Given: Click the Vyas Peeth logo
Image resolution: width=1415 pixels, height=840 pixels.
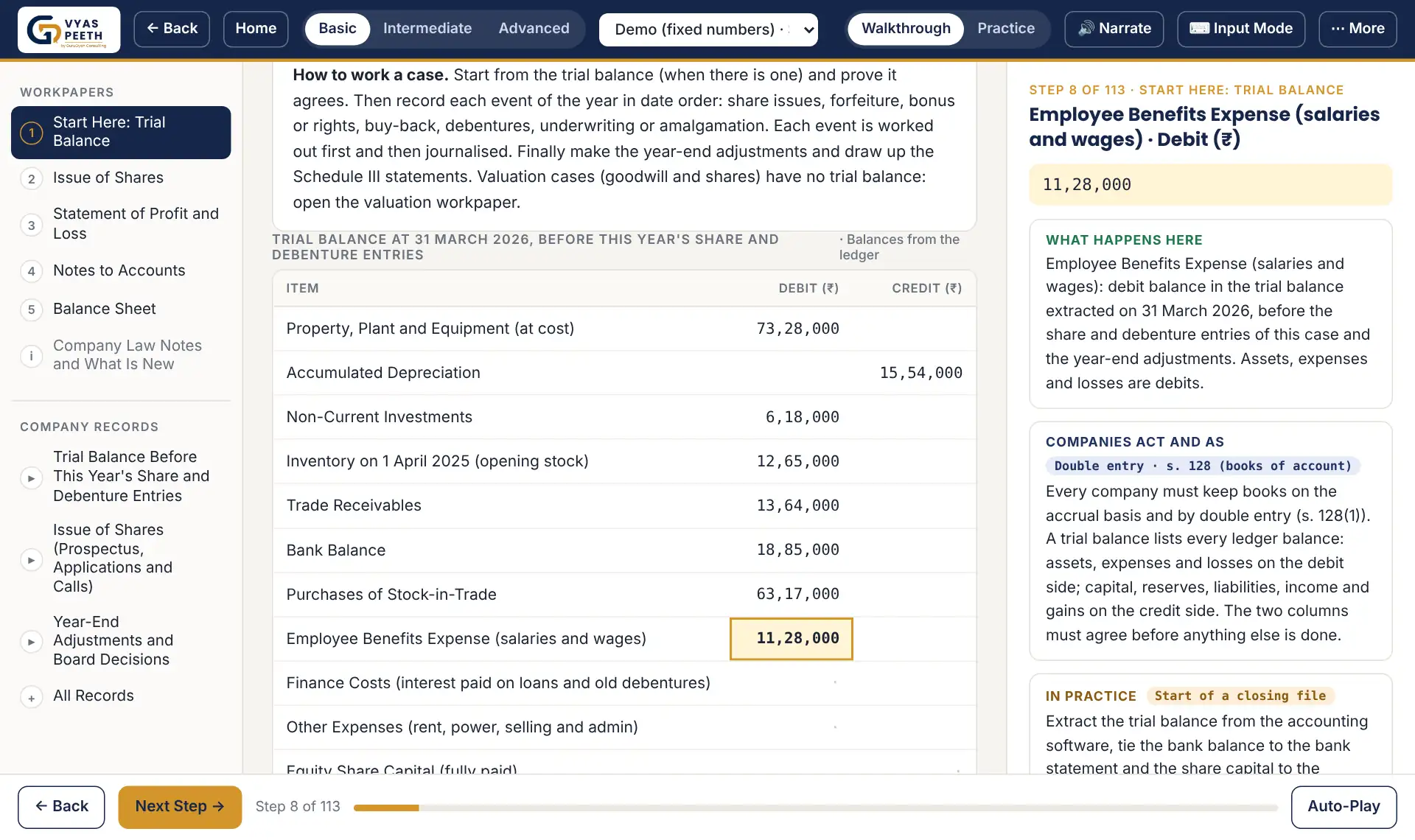Looking at the screenshot, I should [x=69, y=29].
